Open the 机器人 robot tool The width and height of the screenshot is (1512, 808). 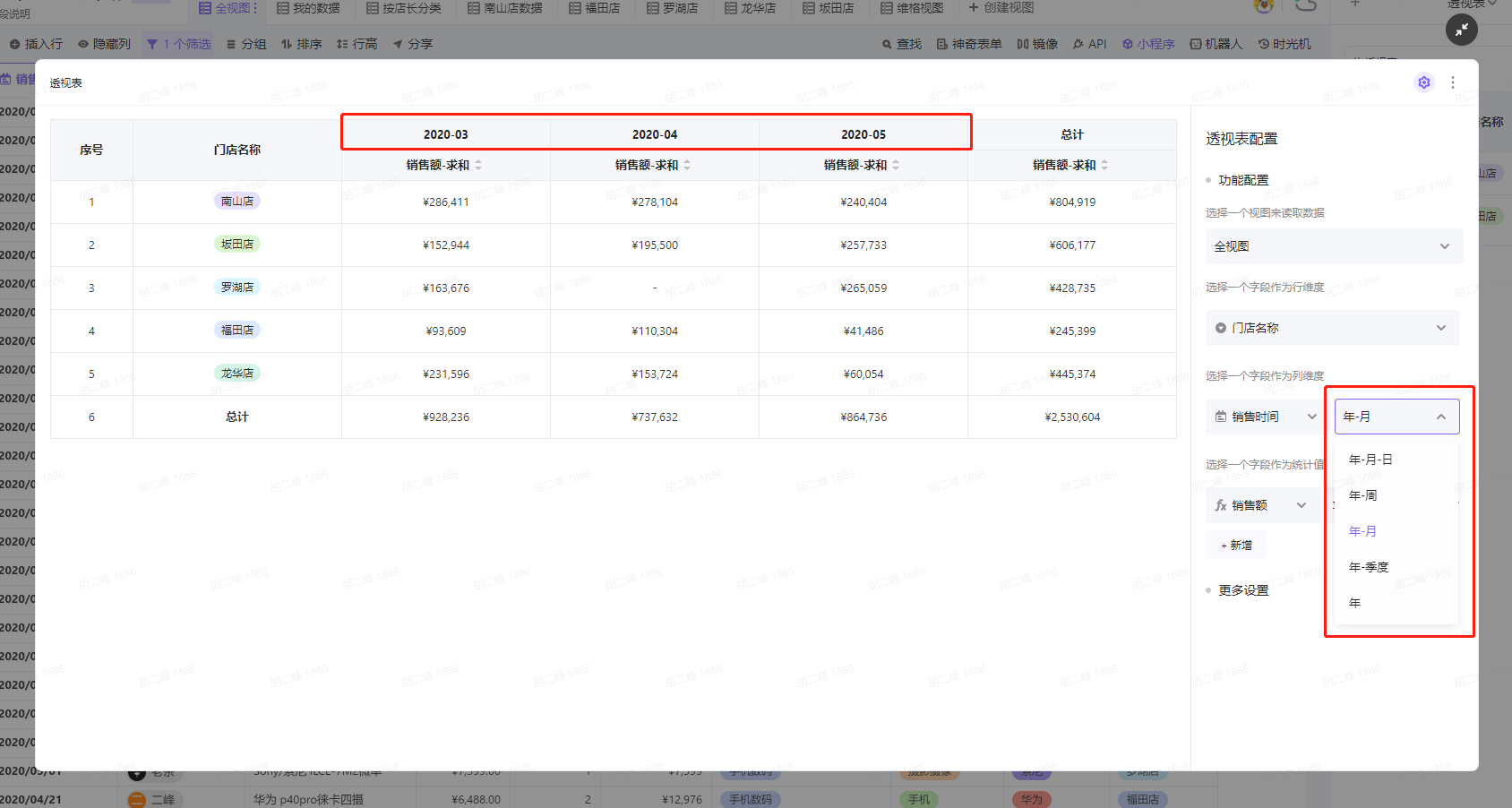(x=1216, y=44)
